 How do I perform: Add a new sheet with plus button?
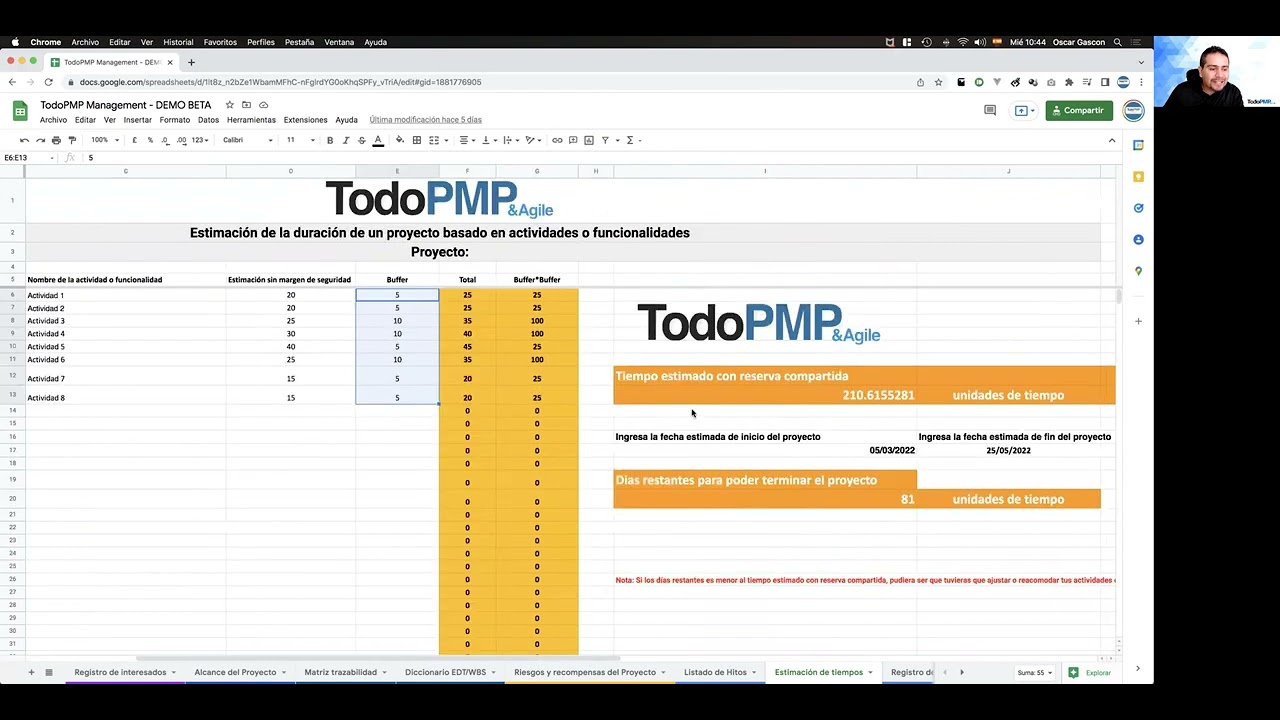tap(31, 672)
